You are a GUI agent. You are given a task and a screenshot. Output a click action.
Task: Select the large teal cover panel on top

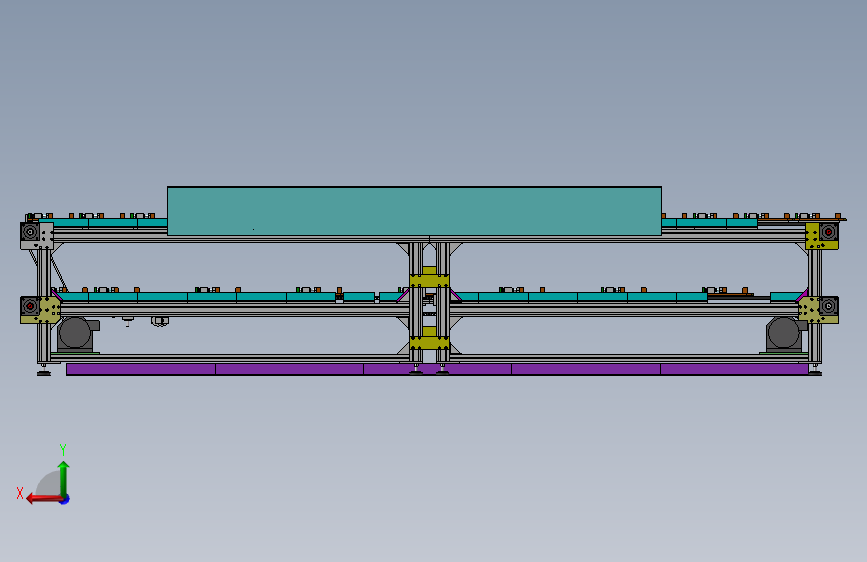tap(414, 211)
